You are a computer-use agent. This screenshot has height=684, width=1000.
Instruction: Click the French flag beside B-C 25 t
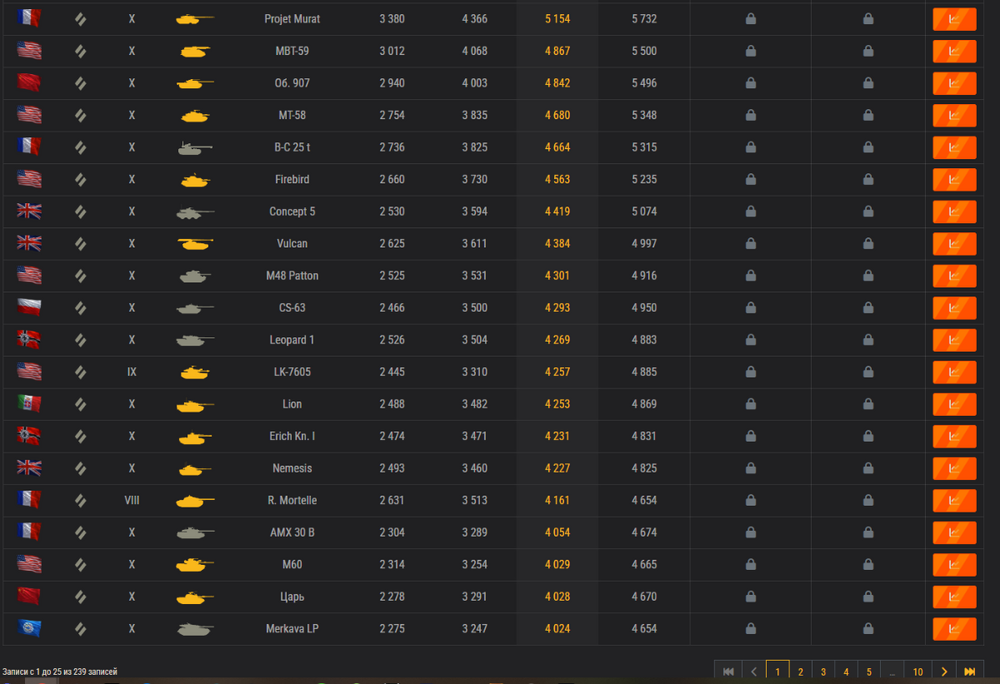[x=29, y=147]
